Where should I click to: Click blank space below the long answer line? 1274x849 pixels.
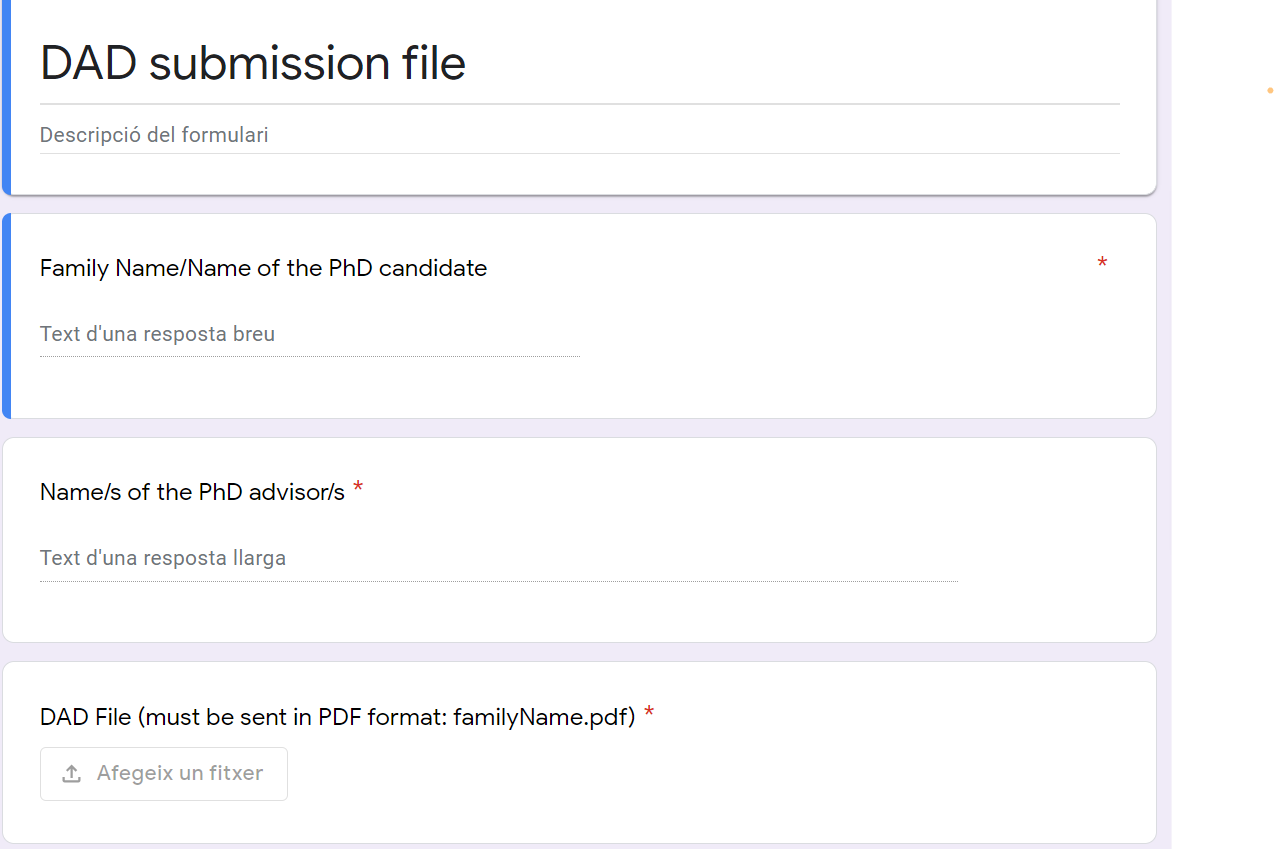[500, 612]
